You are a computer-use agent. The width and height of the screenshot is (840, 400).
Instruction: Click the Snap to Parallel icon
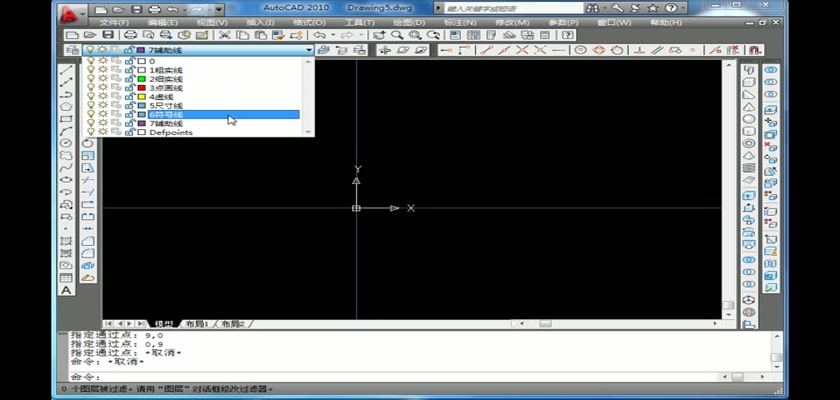(657, 50)
